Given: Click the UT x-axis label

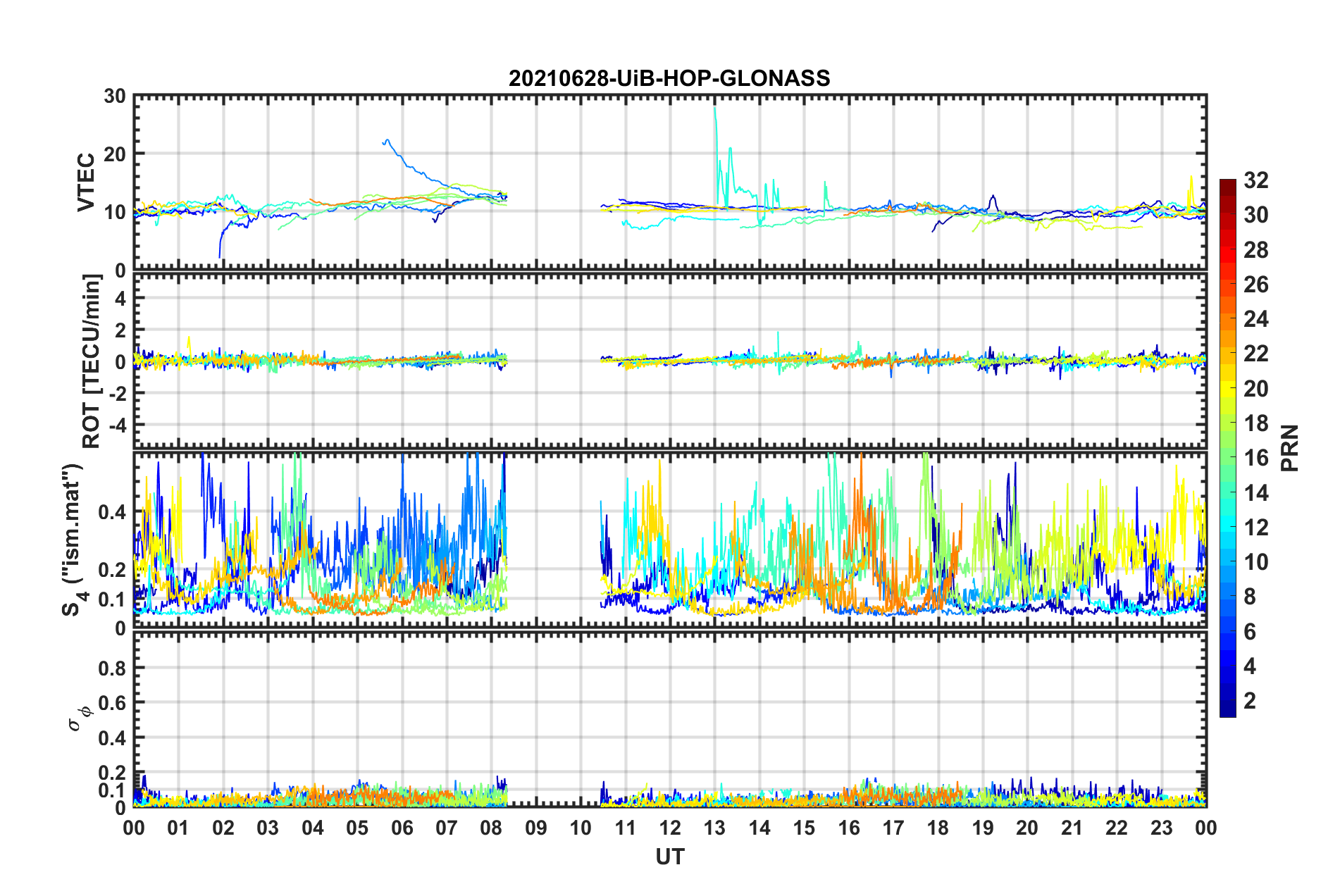Looking at the screenshot, I should click(670, 857).
